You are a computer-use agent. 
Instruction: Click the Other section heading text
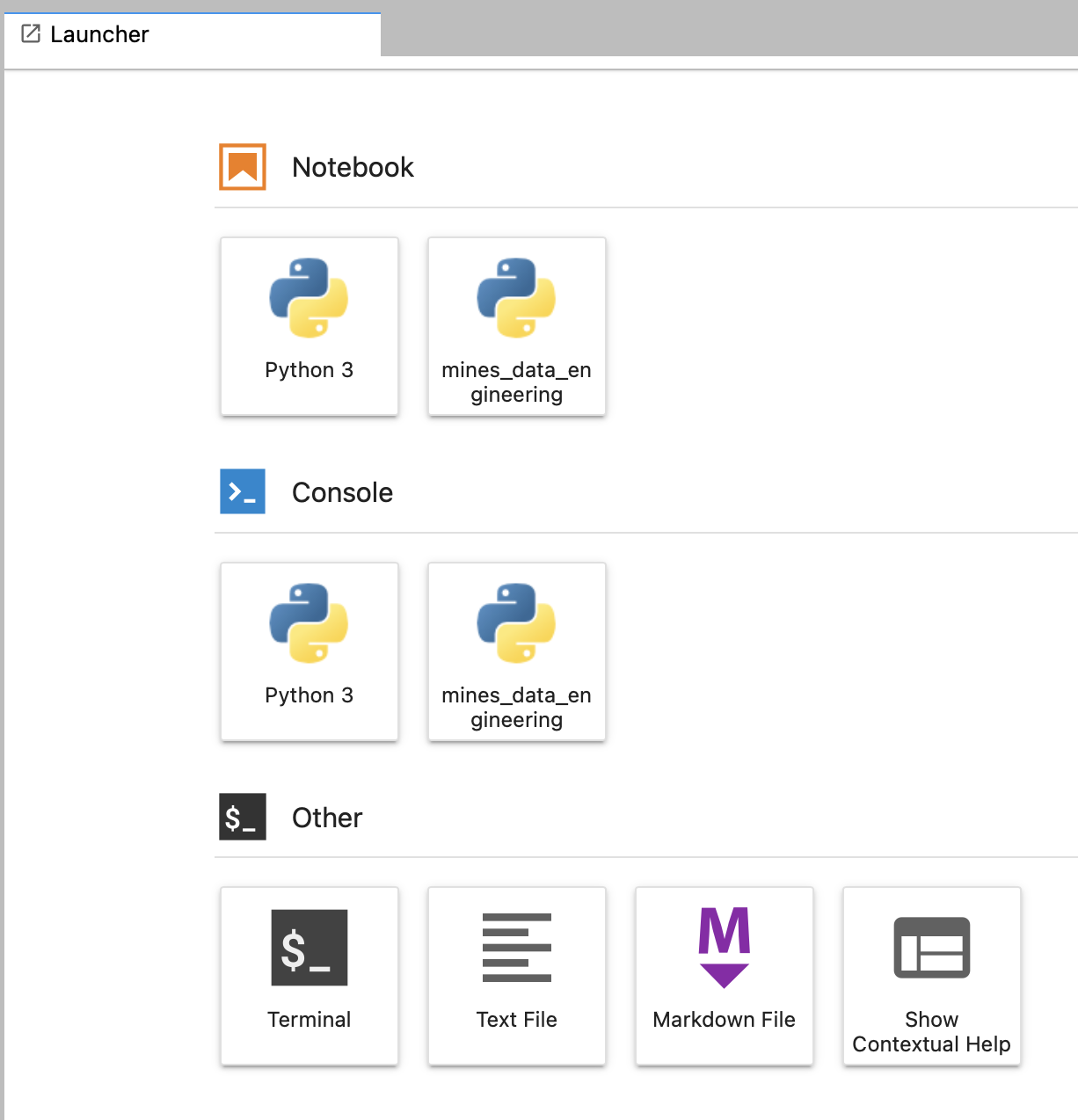(x=327, y=818)
